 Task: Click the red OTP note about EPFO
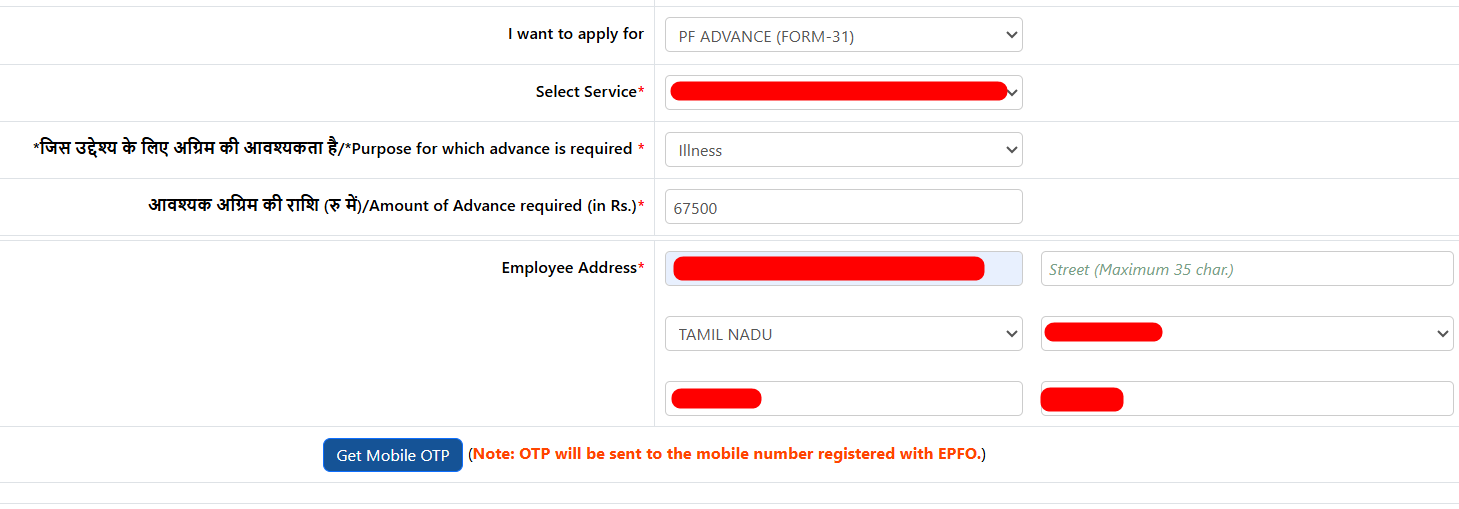[727, 454]
